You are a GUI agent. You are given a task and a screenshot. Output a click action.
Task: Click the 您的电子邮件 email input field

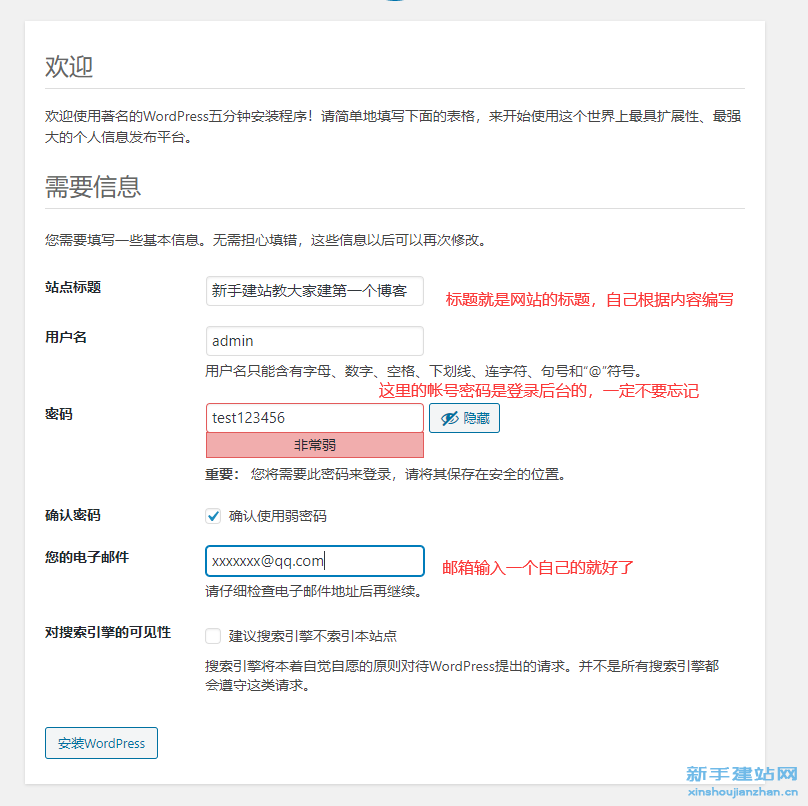[x=314, y=561]
